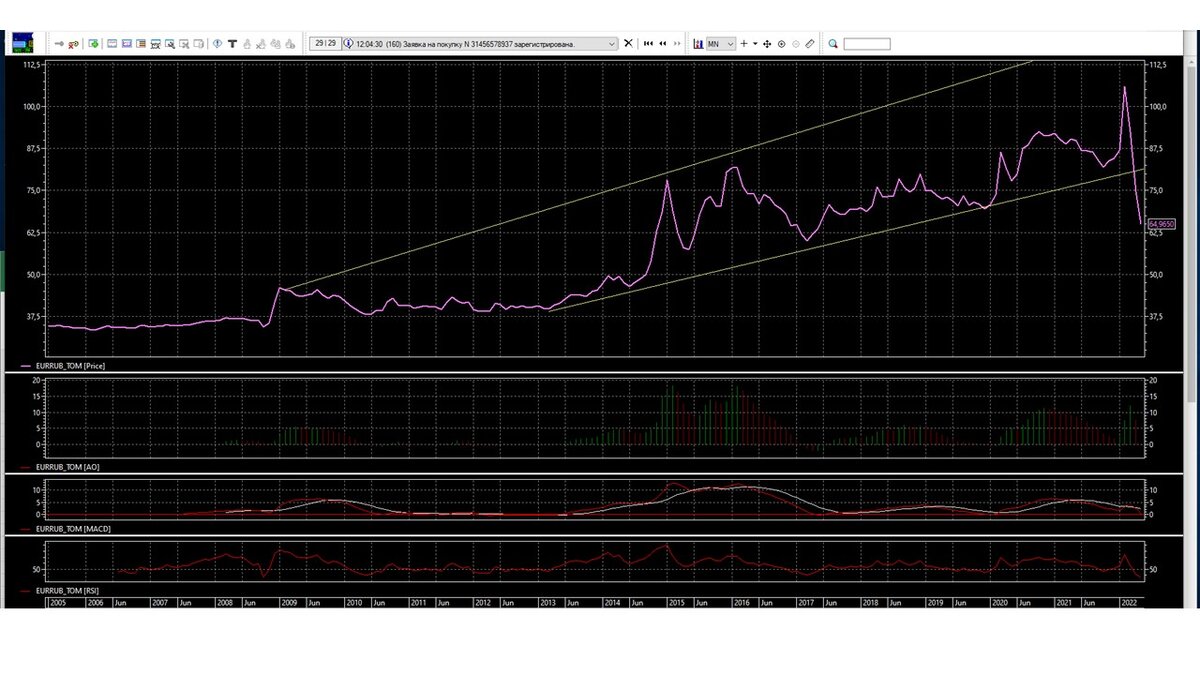Select the ruler measurement tool icon
The height and width of the screenshot is (675, 1200).
coord(810,43)
